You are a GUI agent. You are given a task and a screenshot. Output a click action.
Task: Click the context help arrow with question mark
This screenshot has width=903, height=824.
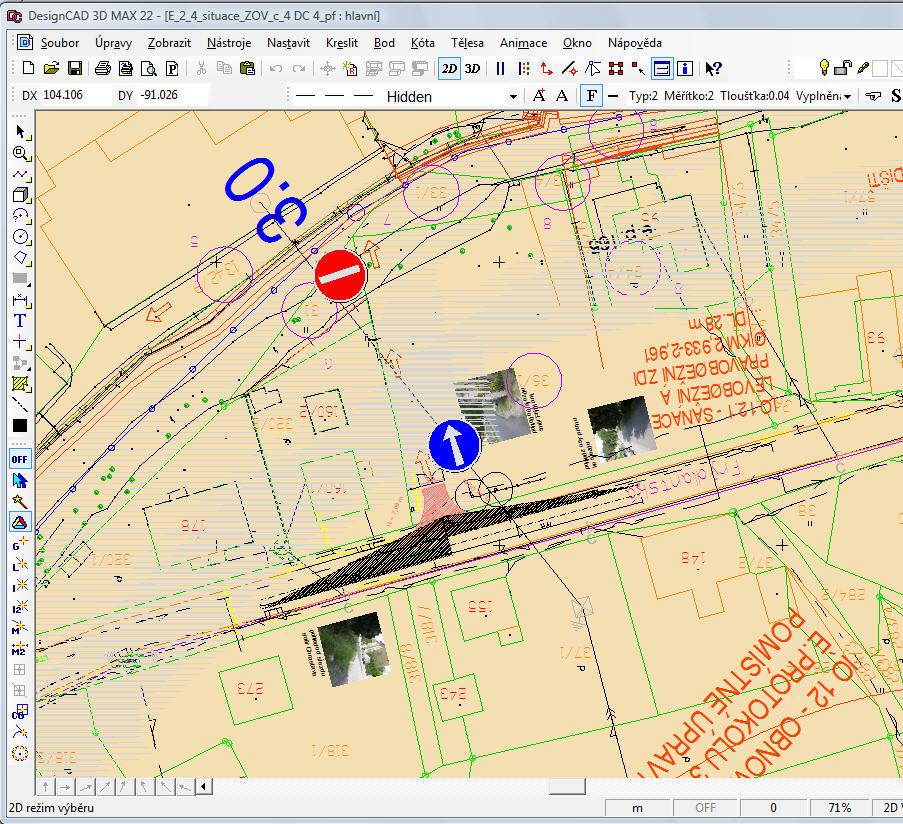(713, 69)
